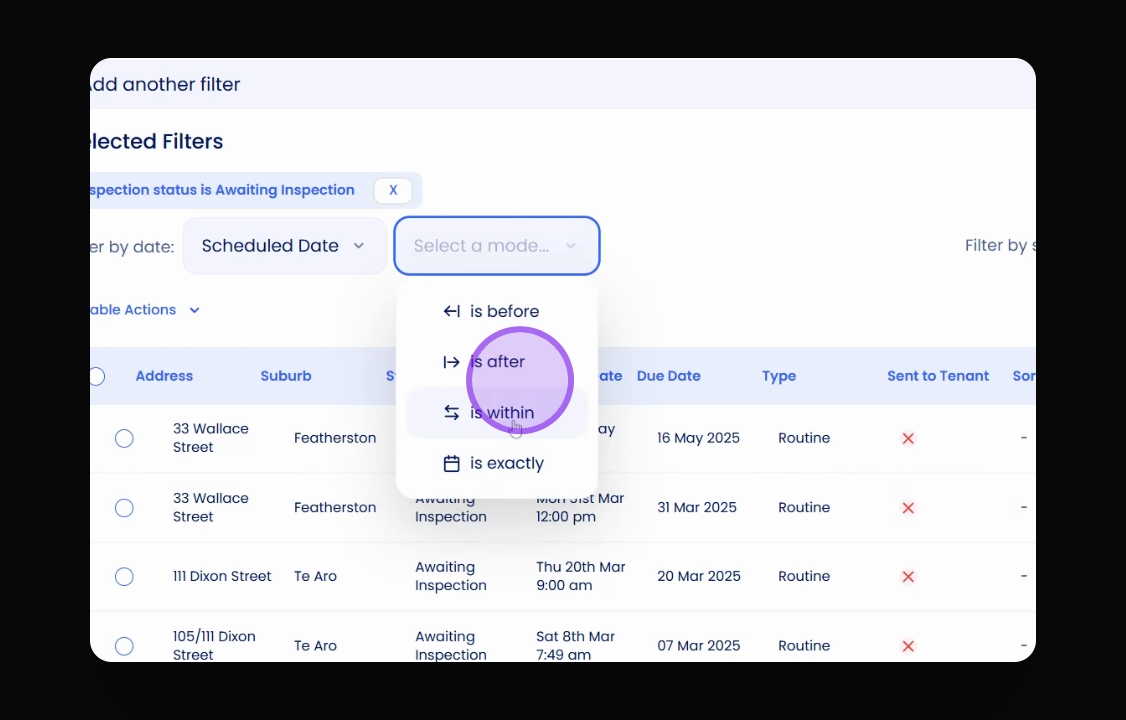Click the '31 Mar 2025' due date cell

coord(697,507)
